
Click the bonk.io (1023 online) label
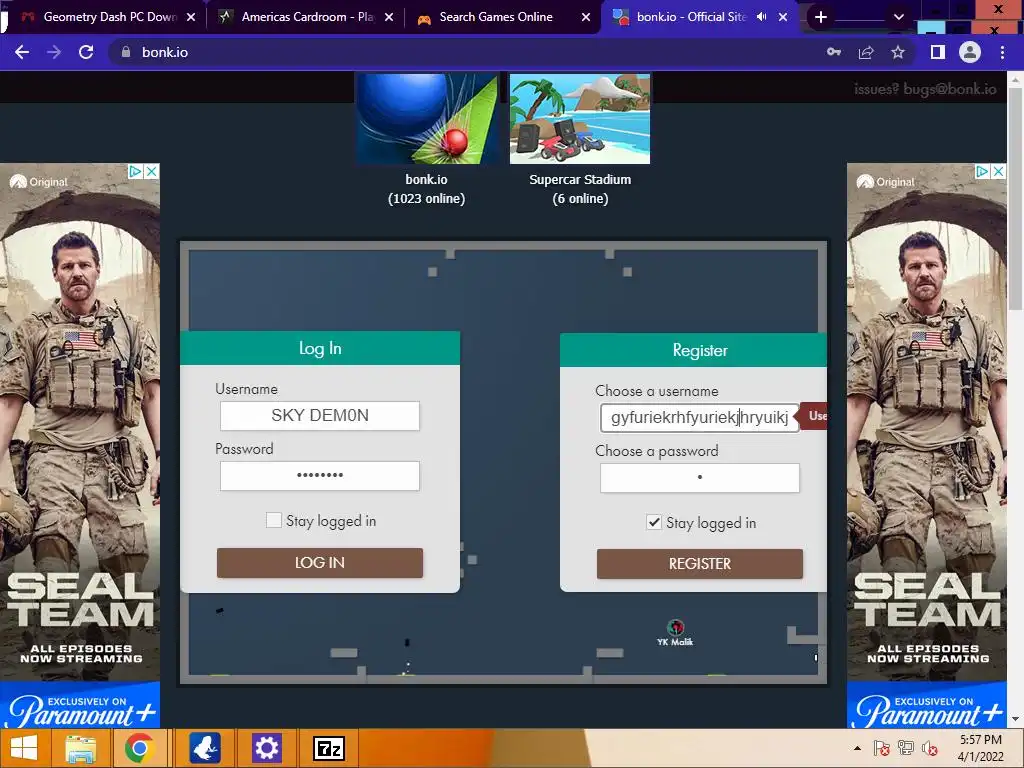point(426,189)
